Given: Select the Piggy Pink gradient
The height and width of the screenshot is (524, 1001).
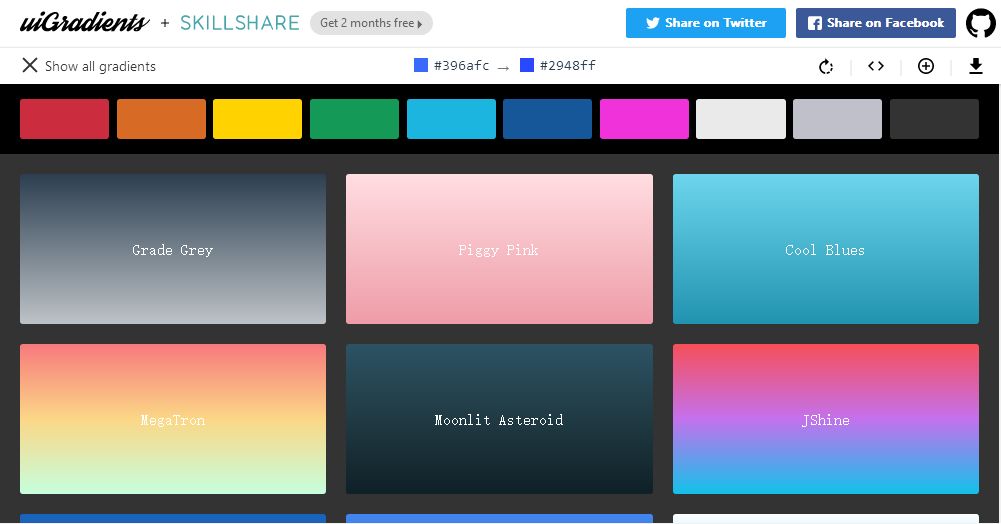Looking at the screenshot, I should pyautogui.click(x=499, y=249).
